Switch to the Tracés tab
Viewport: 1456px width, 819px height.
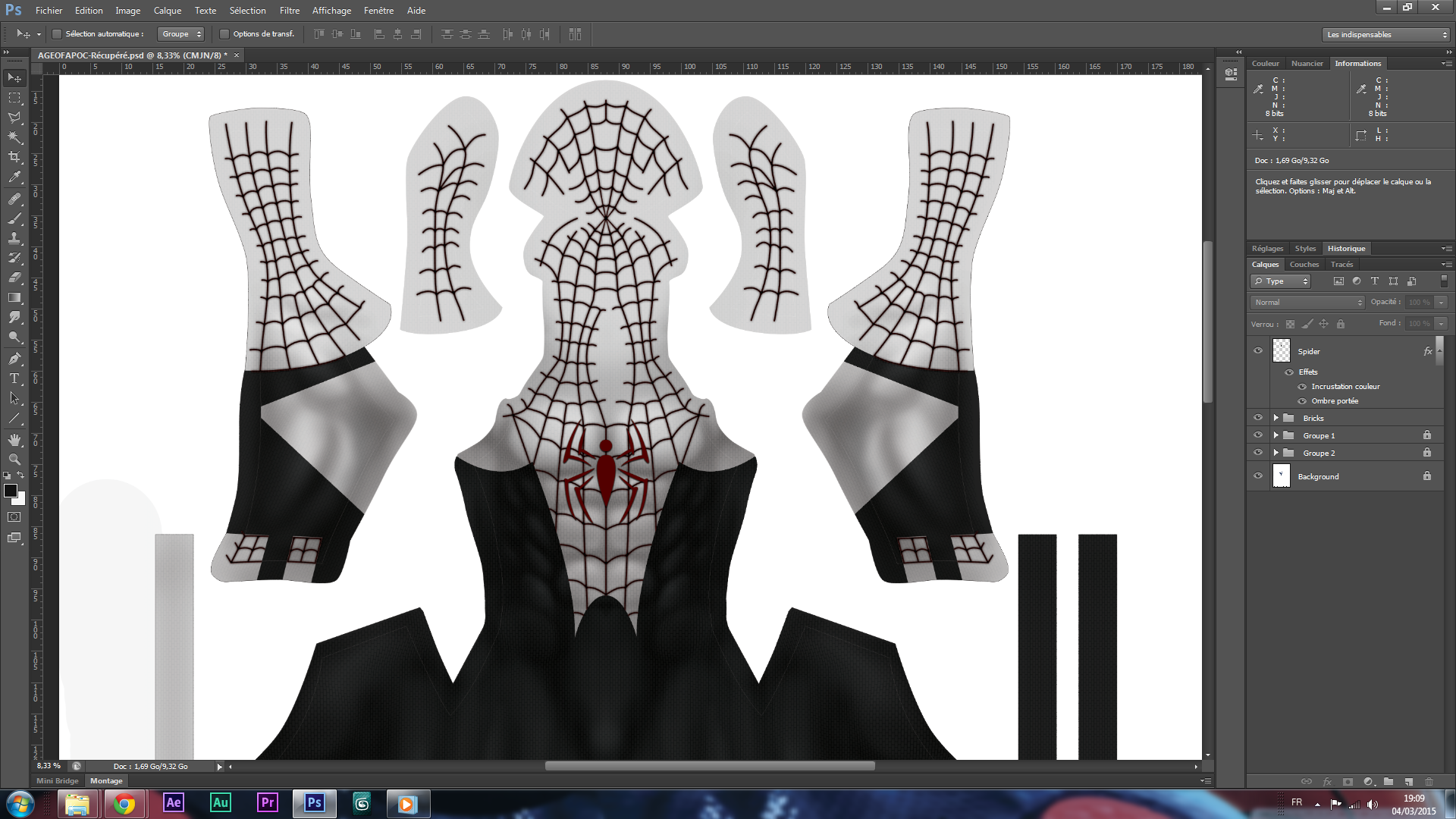1341,265
